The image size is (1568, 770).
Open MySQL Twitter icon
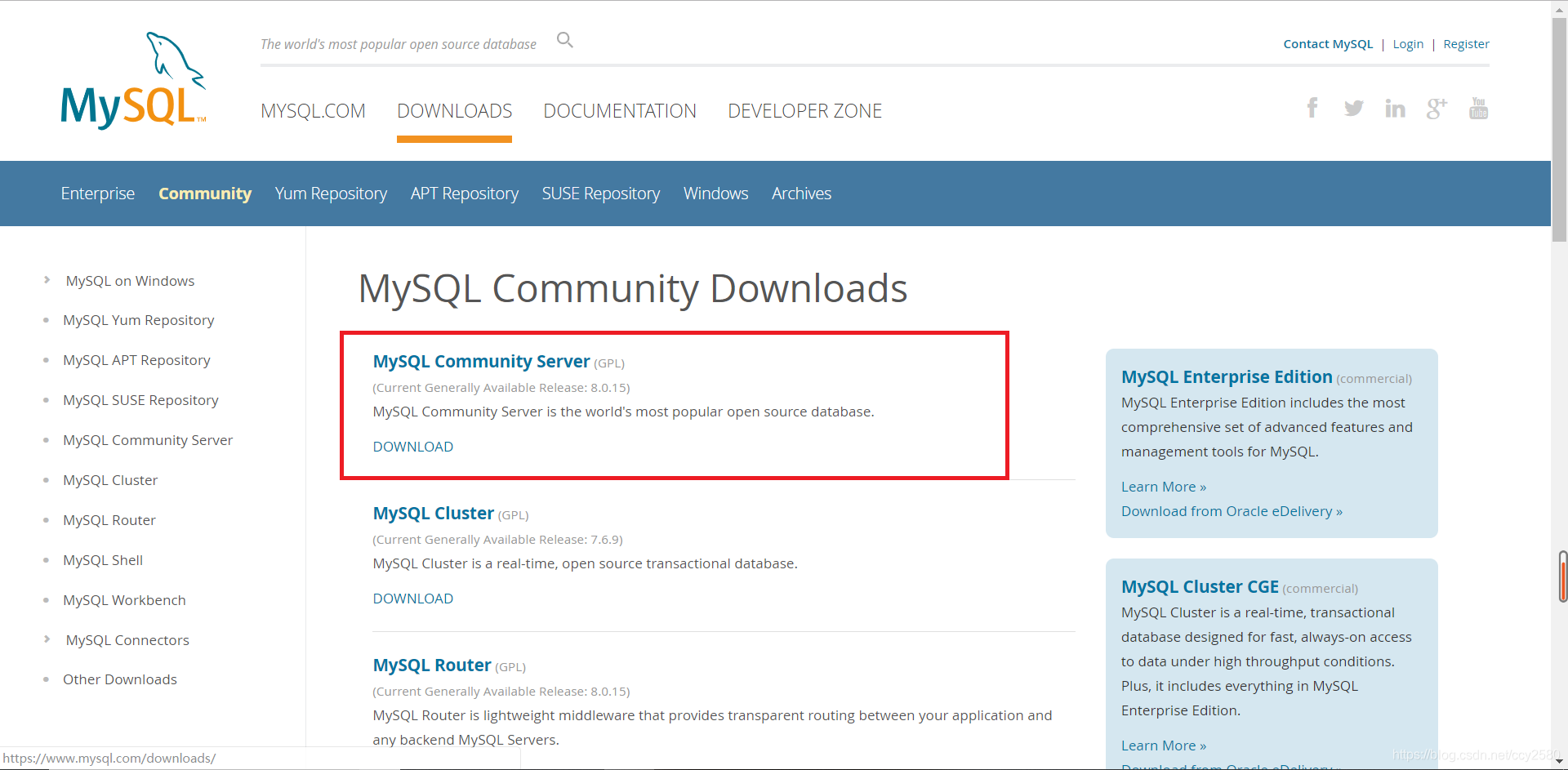(1354, 108)
